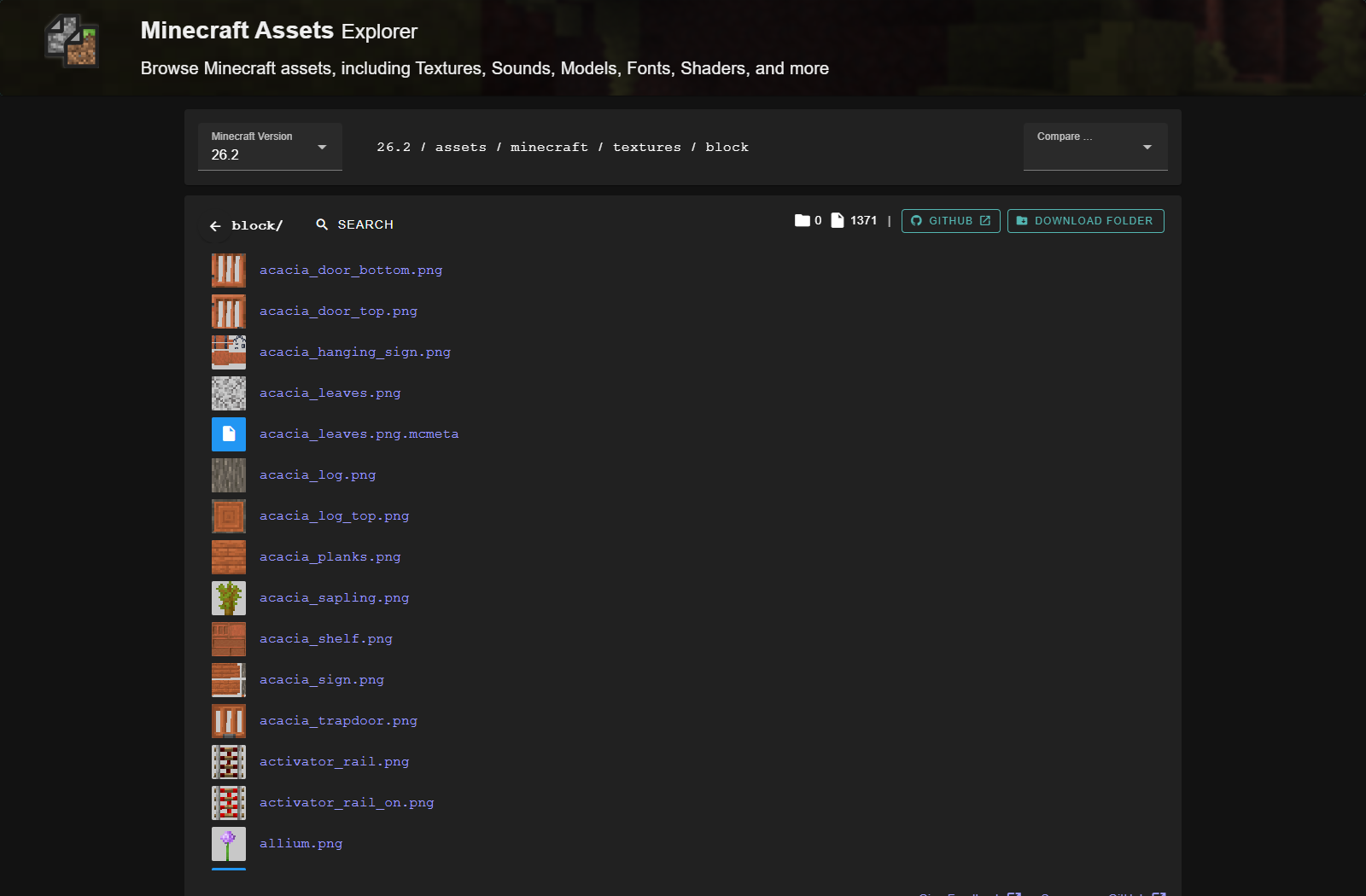The width and height of the screenshot is (1366, 896).
Task: Click the DOWNLOAD FOLDER button
Action: pyautogui.click(x=1085, y=221)
